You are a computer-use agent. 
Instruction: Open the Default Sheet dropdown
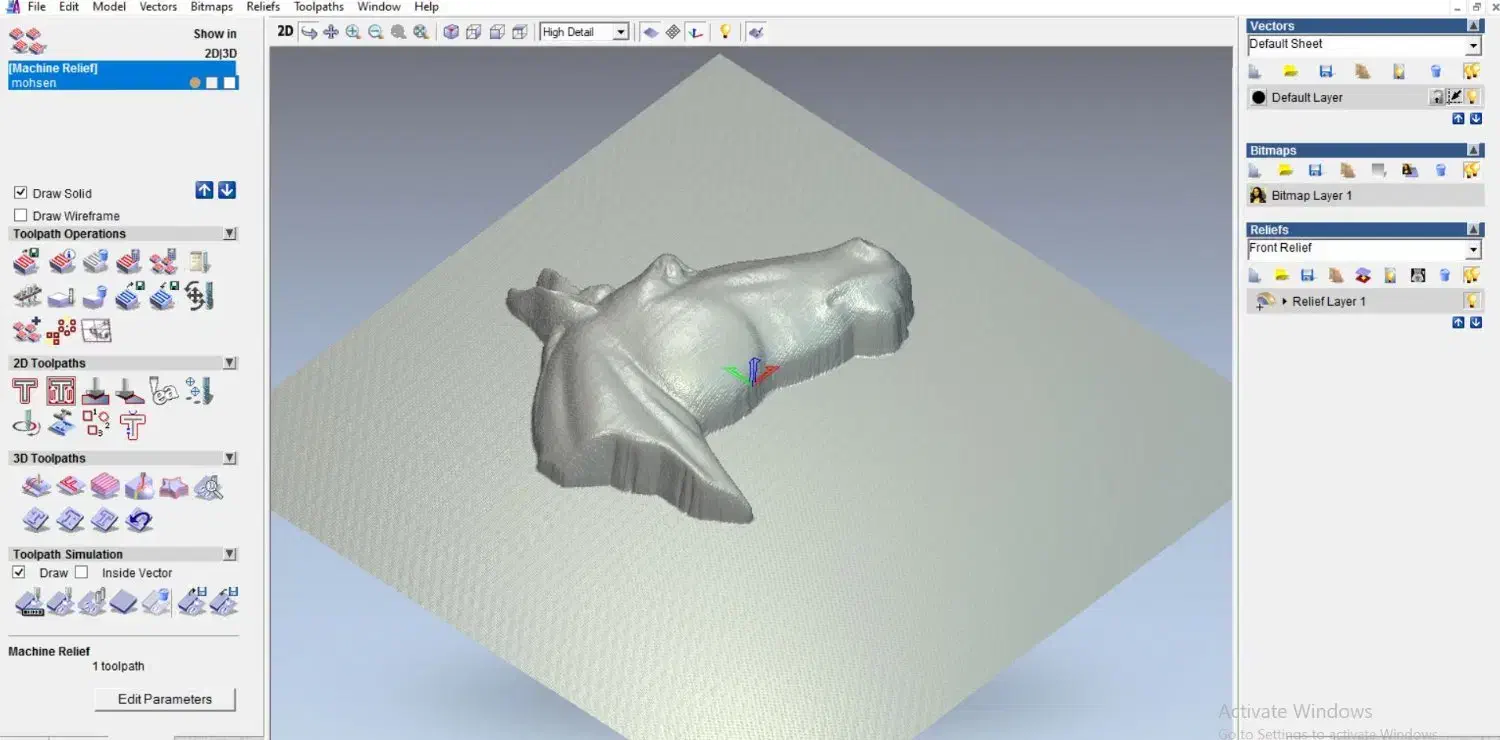[1472, 46]
